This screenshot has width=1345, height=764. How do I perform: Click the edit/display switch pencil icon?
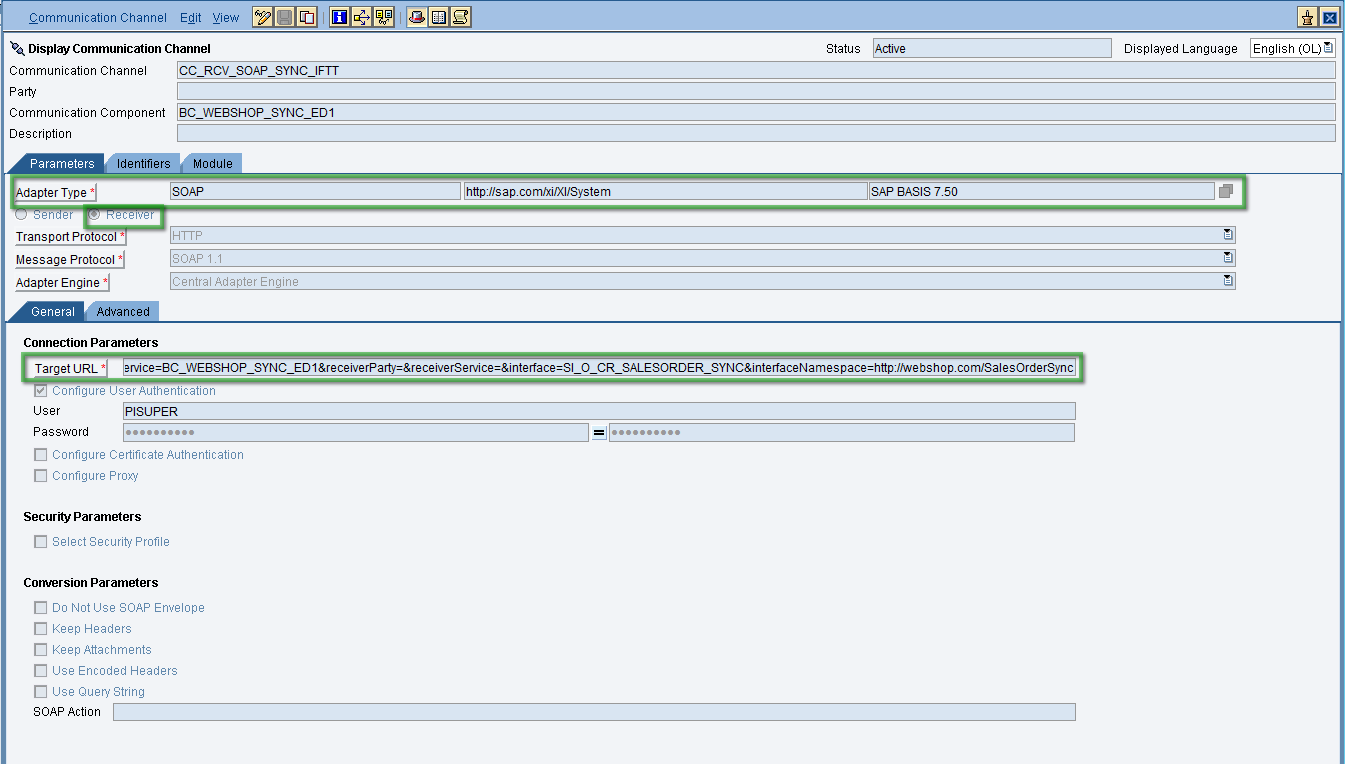pos(263,17)
